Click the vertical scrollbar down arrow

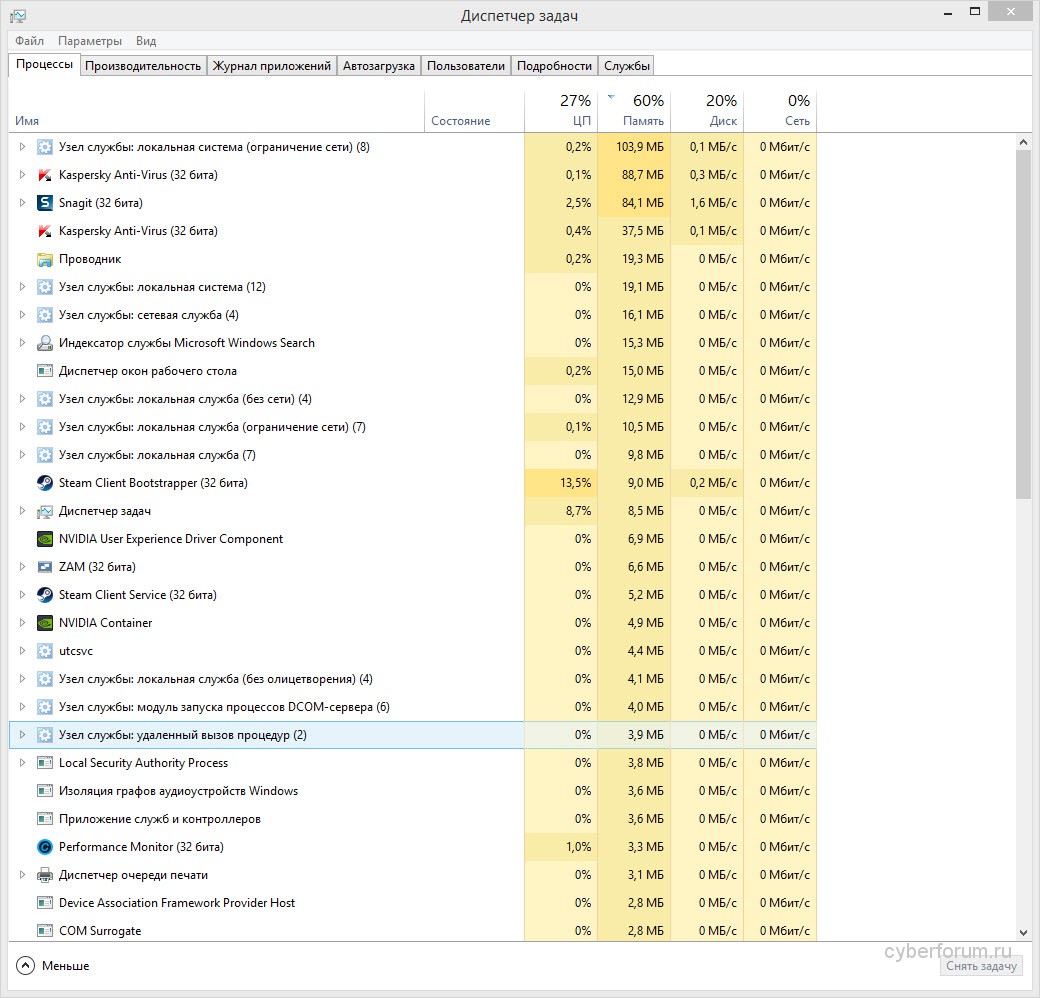click(x=1023, y=932)
